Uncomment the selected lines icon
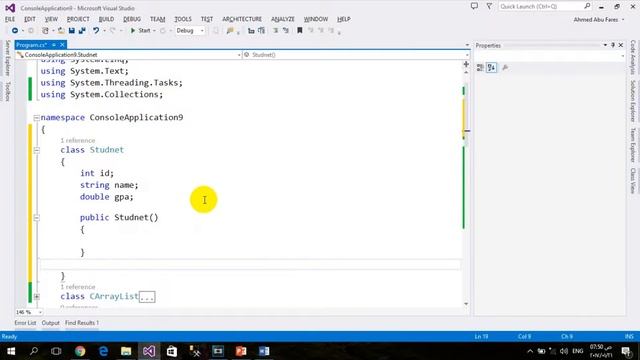 pos(286,31)
